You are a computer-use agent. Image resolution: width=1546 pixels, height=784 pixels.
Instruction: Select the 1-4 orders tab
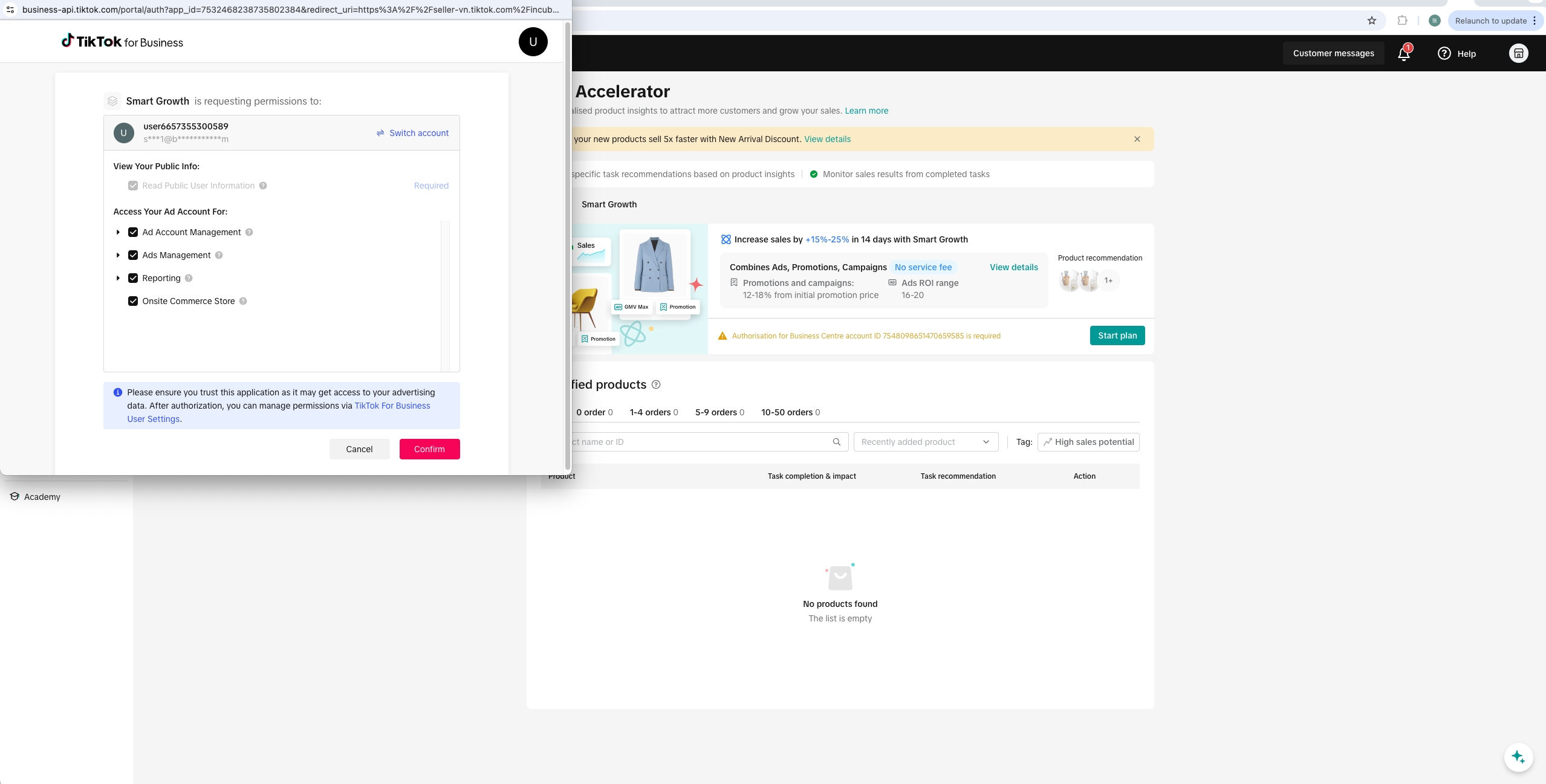650,412
